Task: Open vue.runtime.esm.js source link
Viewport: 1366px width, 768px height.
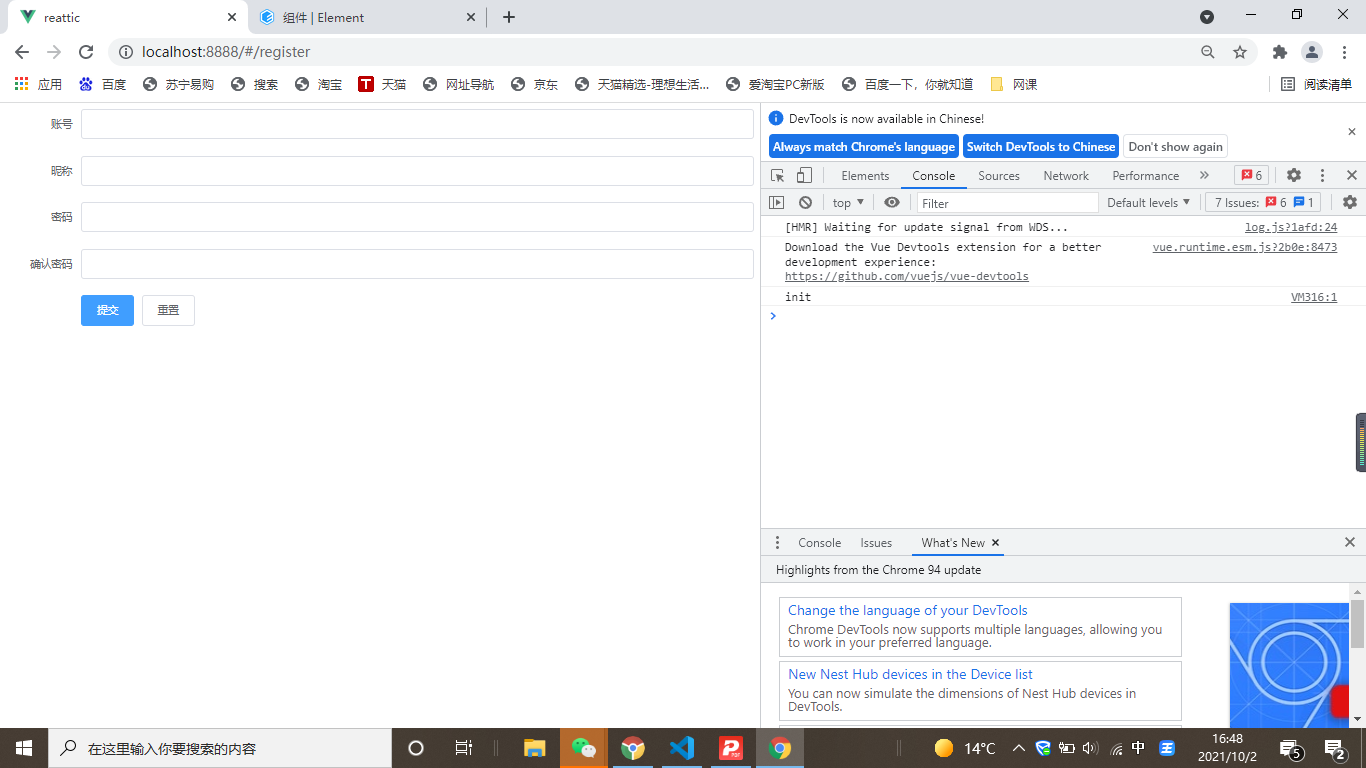Action: 1244,247
